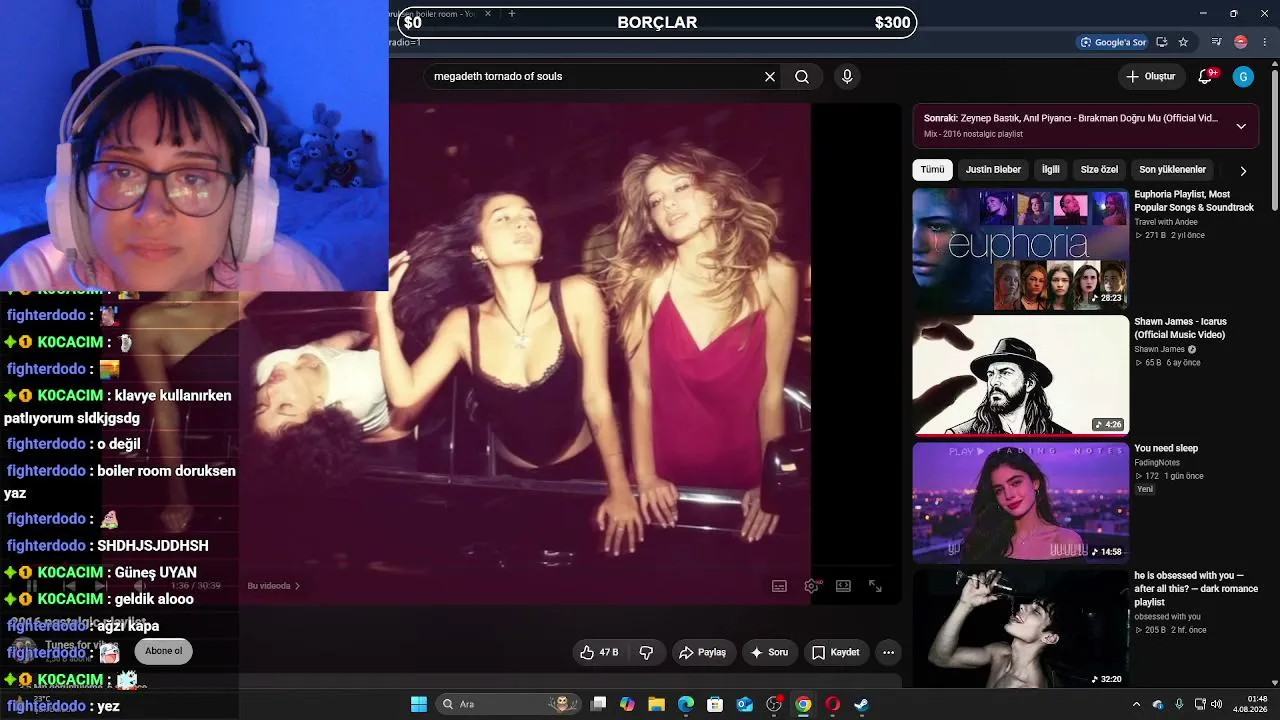Open the YouTube account avatar menu

1243,77
